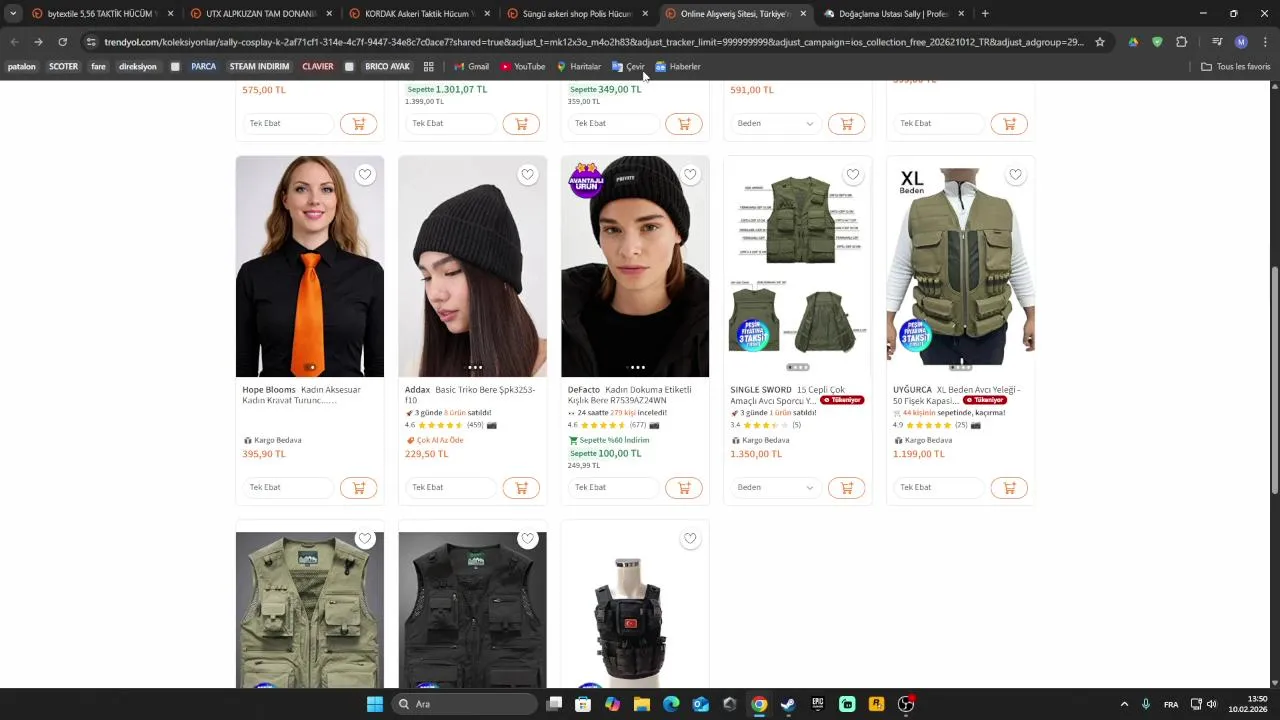
Task: Switch to KORDAK Askeri Taktik Hücum tab
Action: coord(419,14)
